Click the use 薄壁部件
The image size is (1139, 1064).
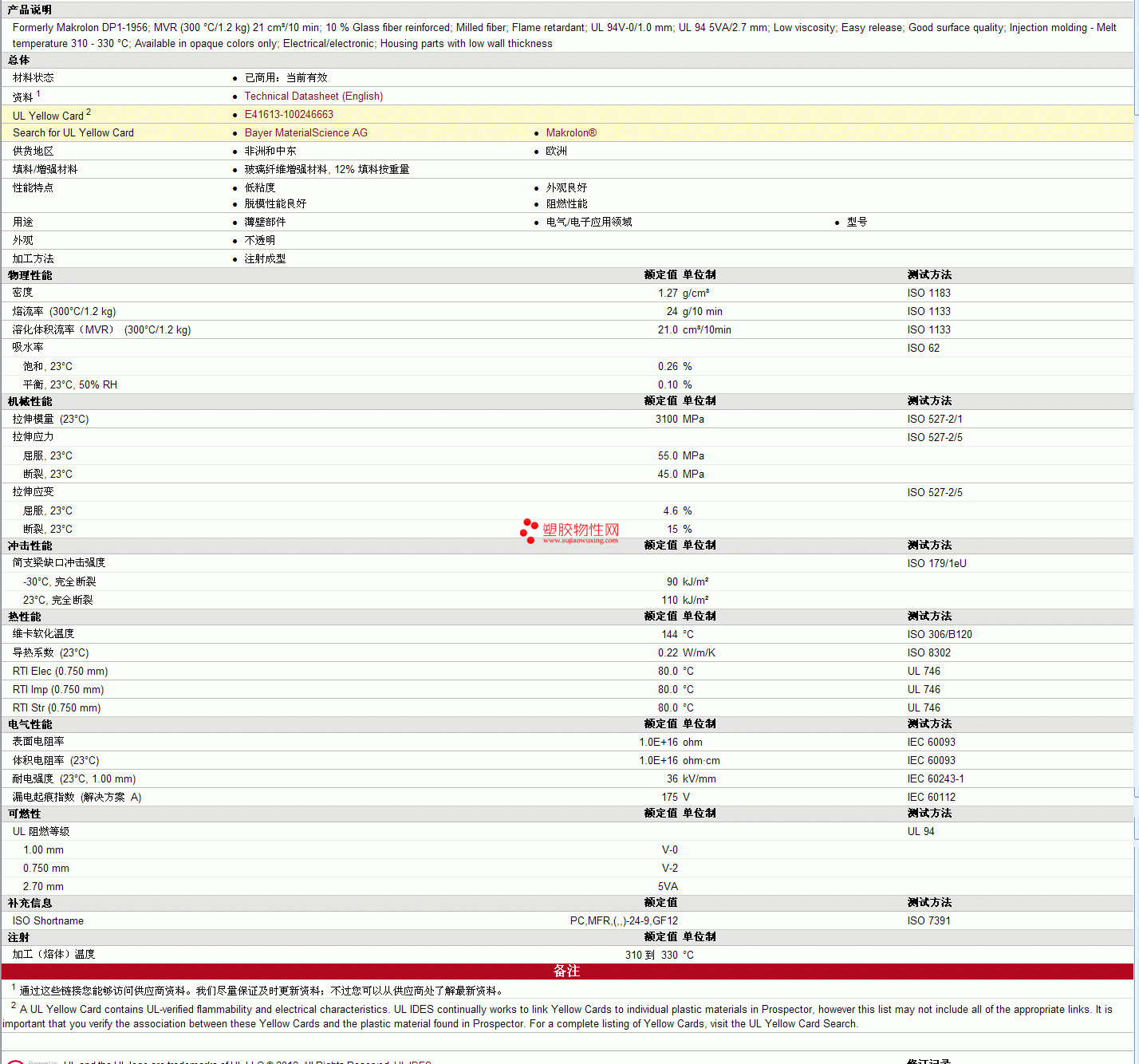266,223
